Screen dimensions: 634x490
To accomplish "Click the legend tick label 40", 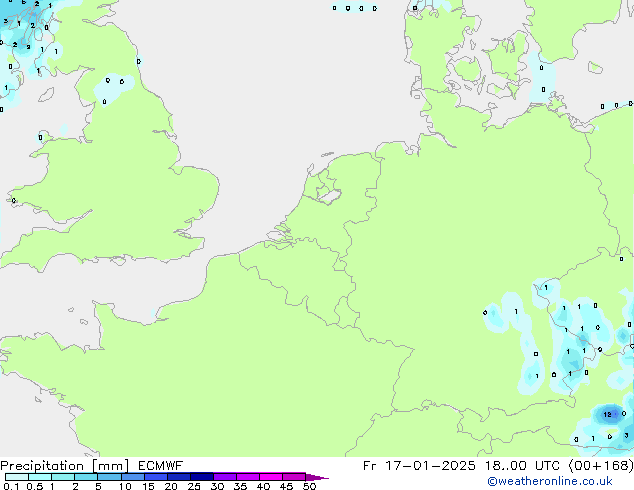I will pyautogui.click(x=263, y=486).
